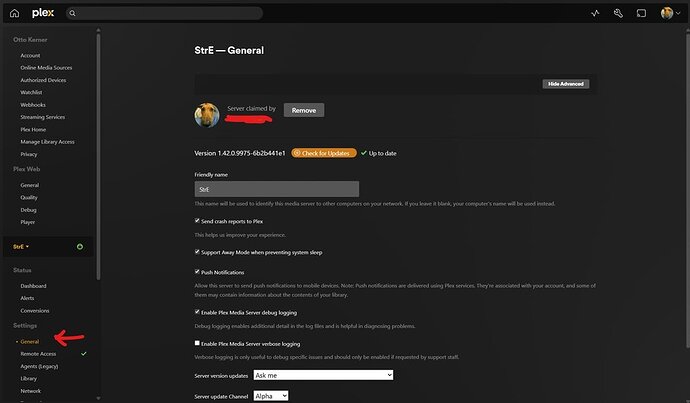Open the user avatar menu in top bar

(670, 13)
